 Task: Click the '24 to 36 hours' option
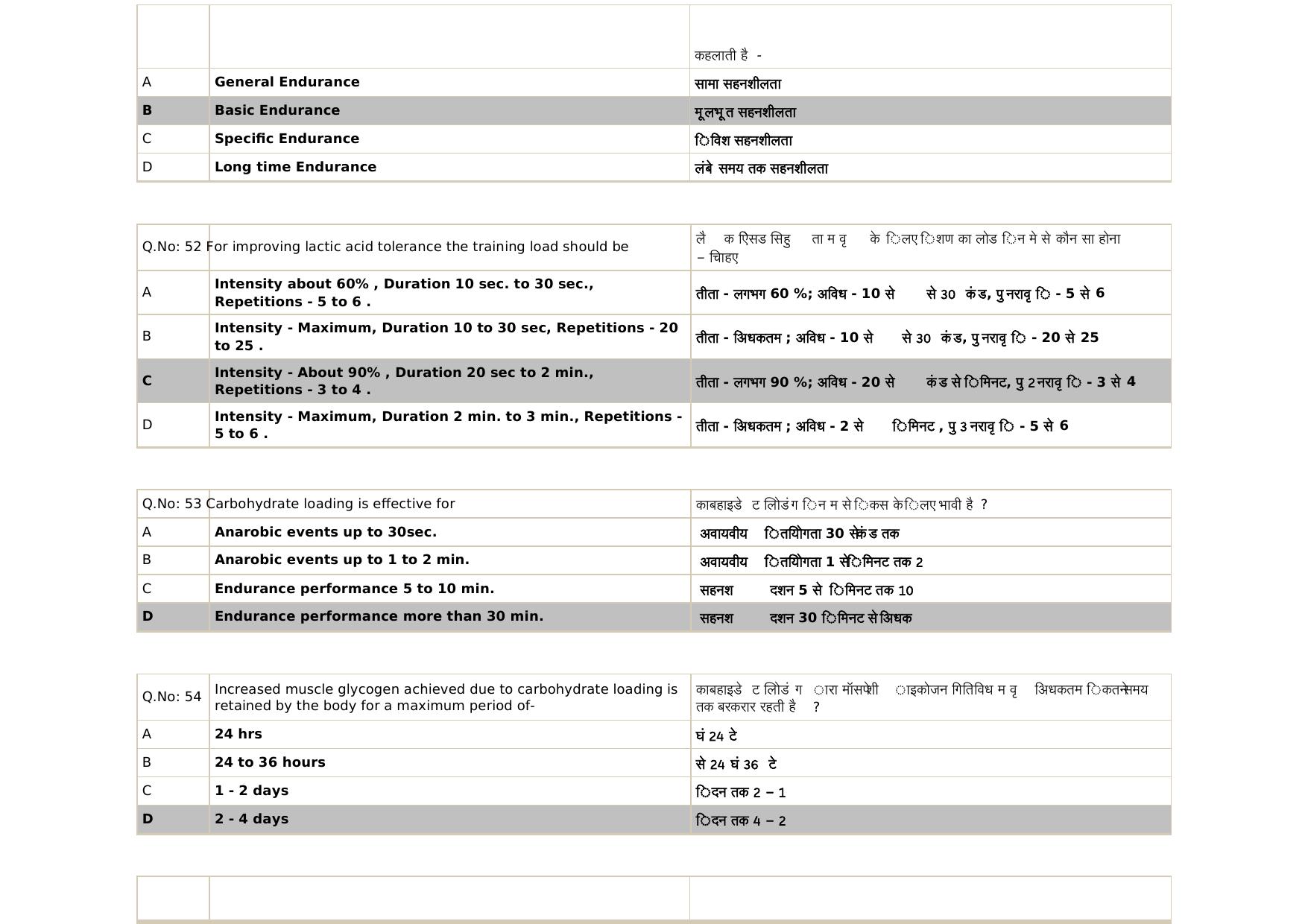pos(270,762)
